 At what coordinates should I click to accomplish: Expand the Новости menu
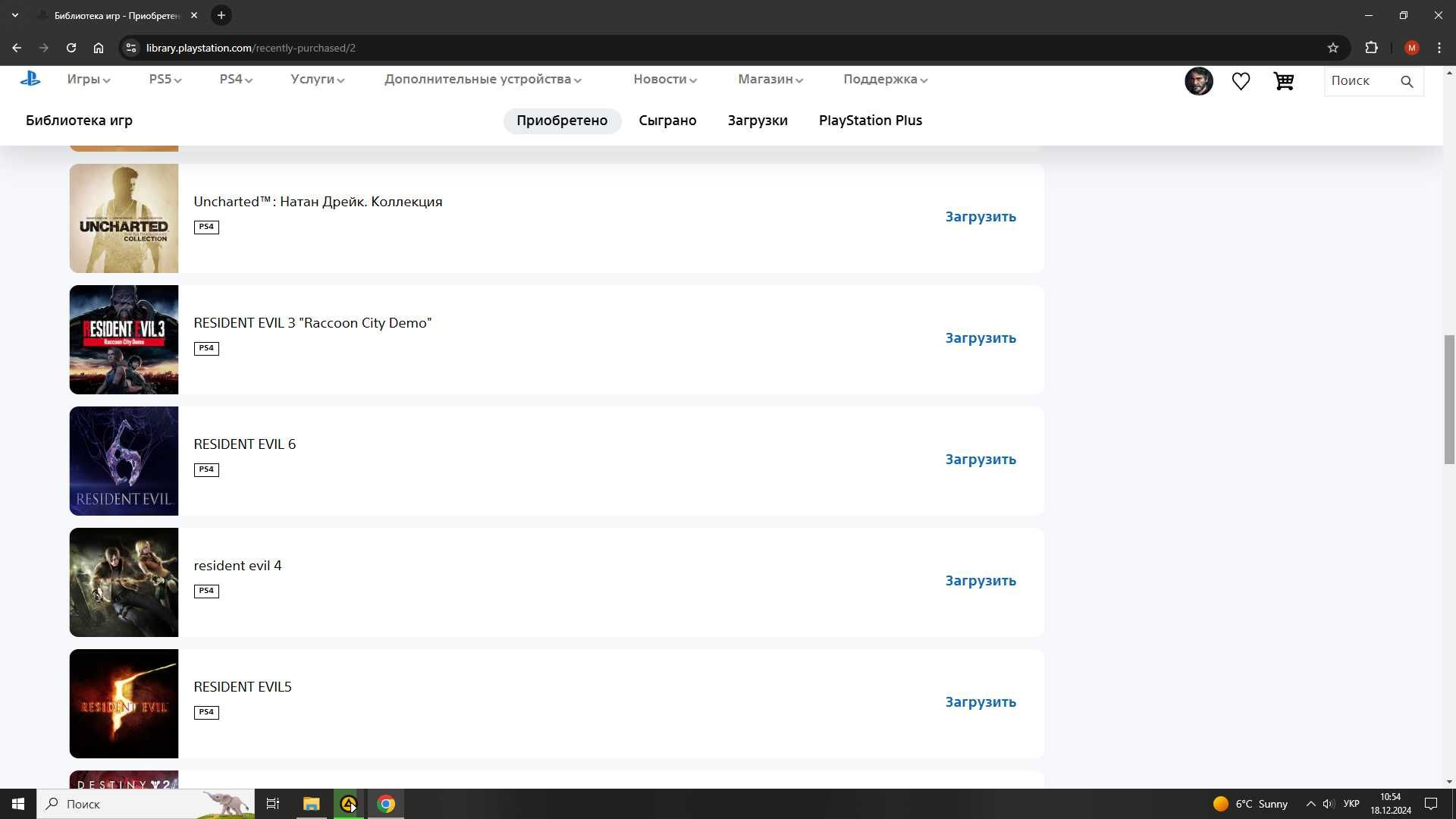tap(665, 80)
